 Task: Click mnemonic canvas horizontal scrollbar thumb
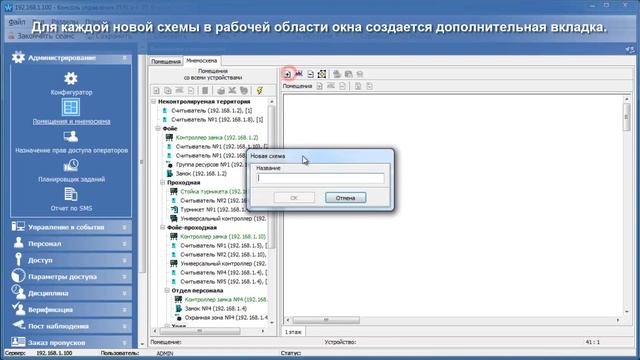(x=326, y=320)
